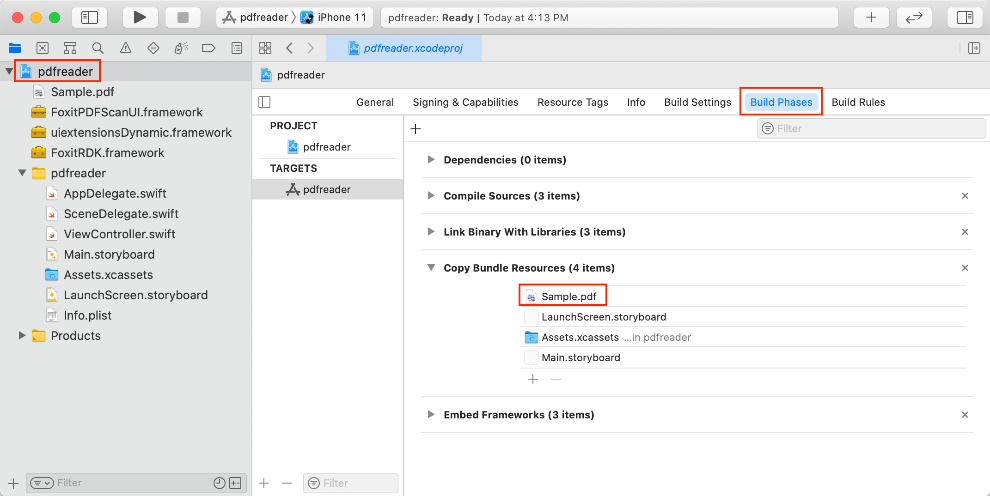The image size is (990, 496).
Task: Toggle the navigator panel visibility
Action: pyautogui.click(x=89, y=17)
